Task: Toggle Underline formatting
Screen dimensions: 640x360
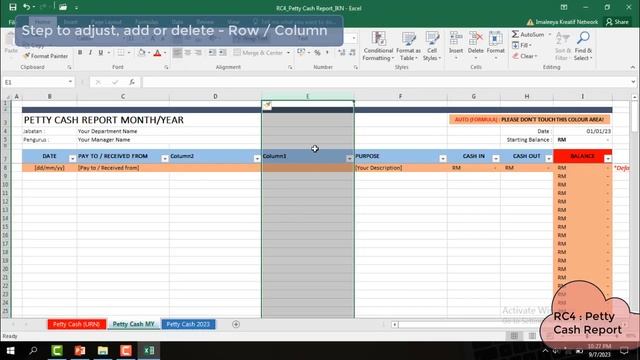Action: 100,53
